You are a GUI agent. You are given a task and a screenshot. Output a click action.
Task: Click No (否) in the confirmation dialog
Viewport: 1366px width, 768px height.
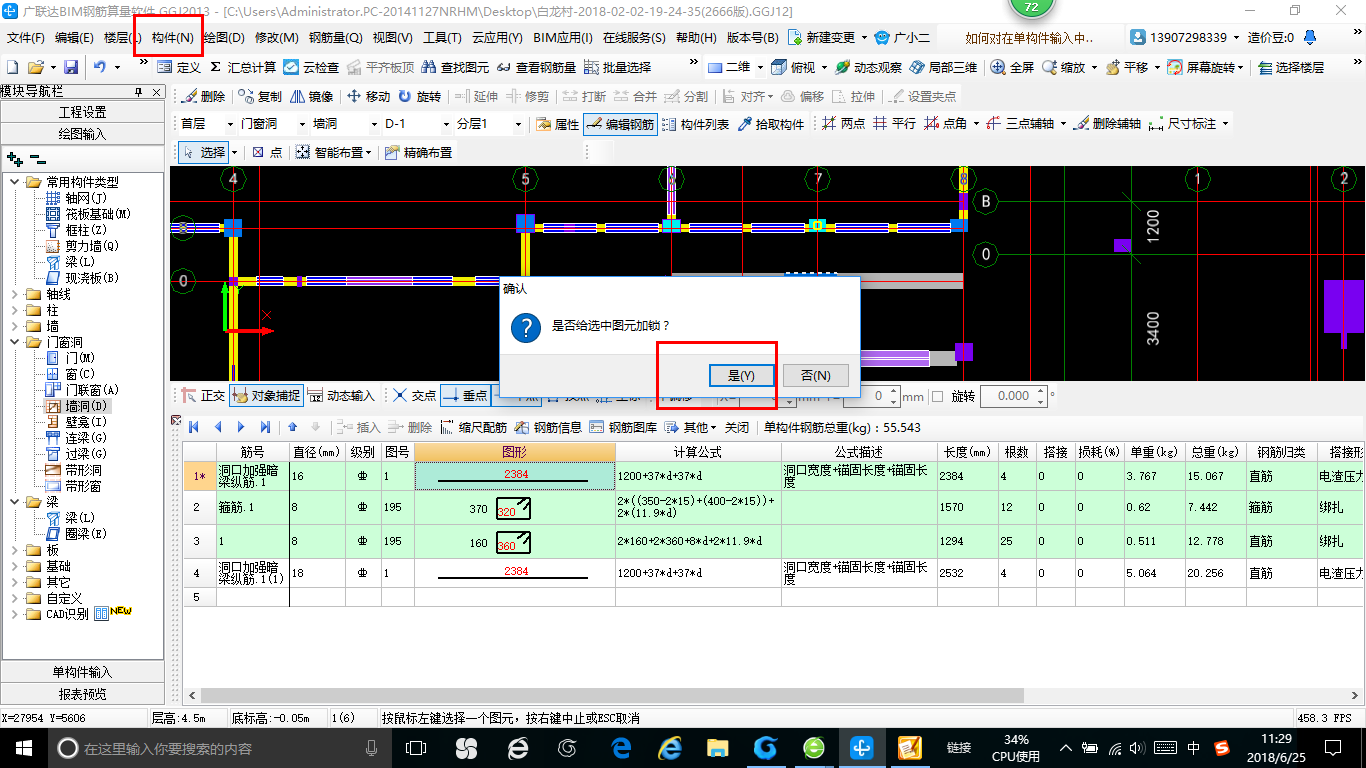point(816,375)
